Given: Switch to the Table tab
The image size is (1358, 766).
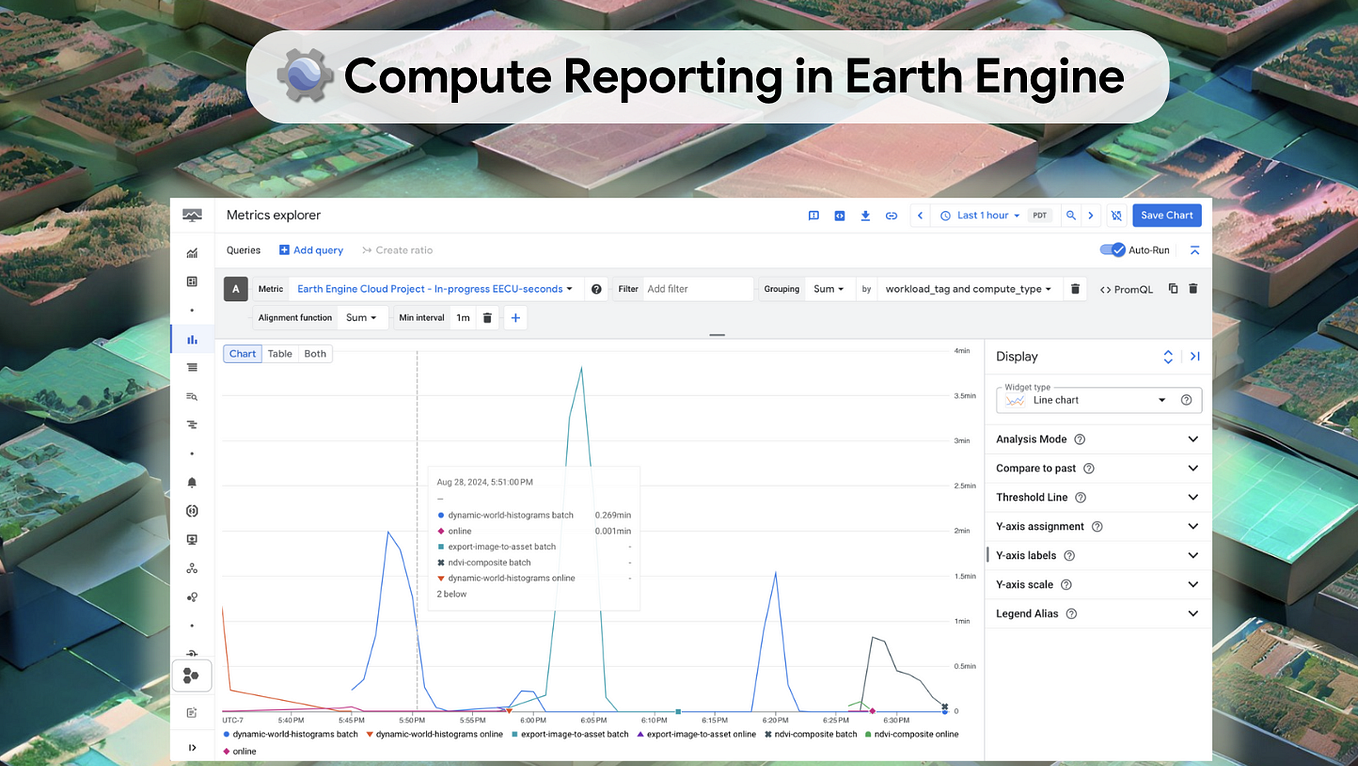Looking at the screenshot, I should [279, 353].
